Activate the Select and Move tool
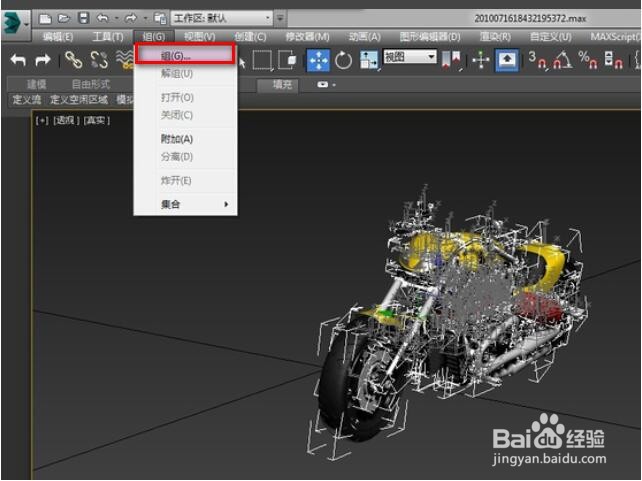 (318, 60)
